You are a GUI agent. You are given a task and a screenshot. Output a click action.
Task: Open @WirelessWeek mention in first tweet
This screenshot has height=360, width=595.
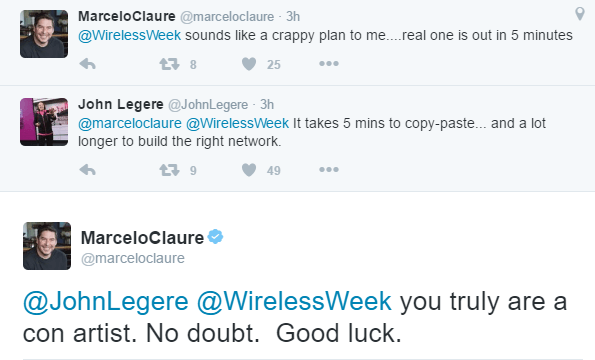(129, 35)
